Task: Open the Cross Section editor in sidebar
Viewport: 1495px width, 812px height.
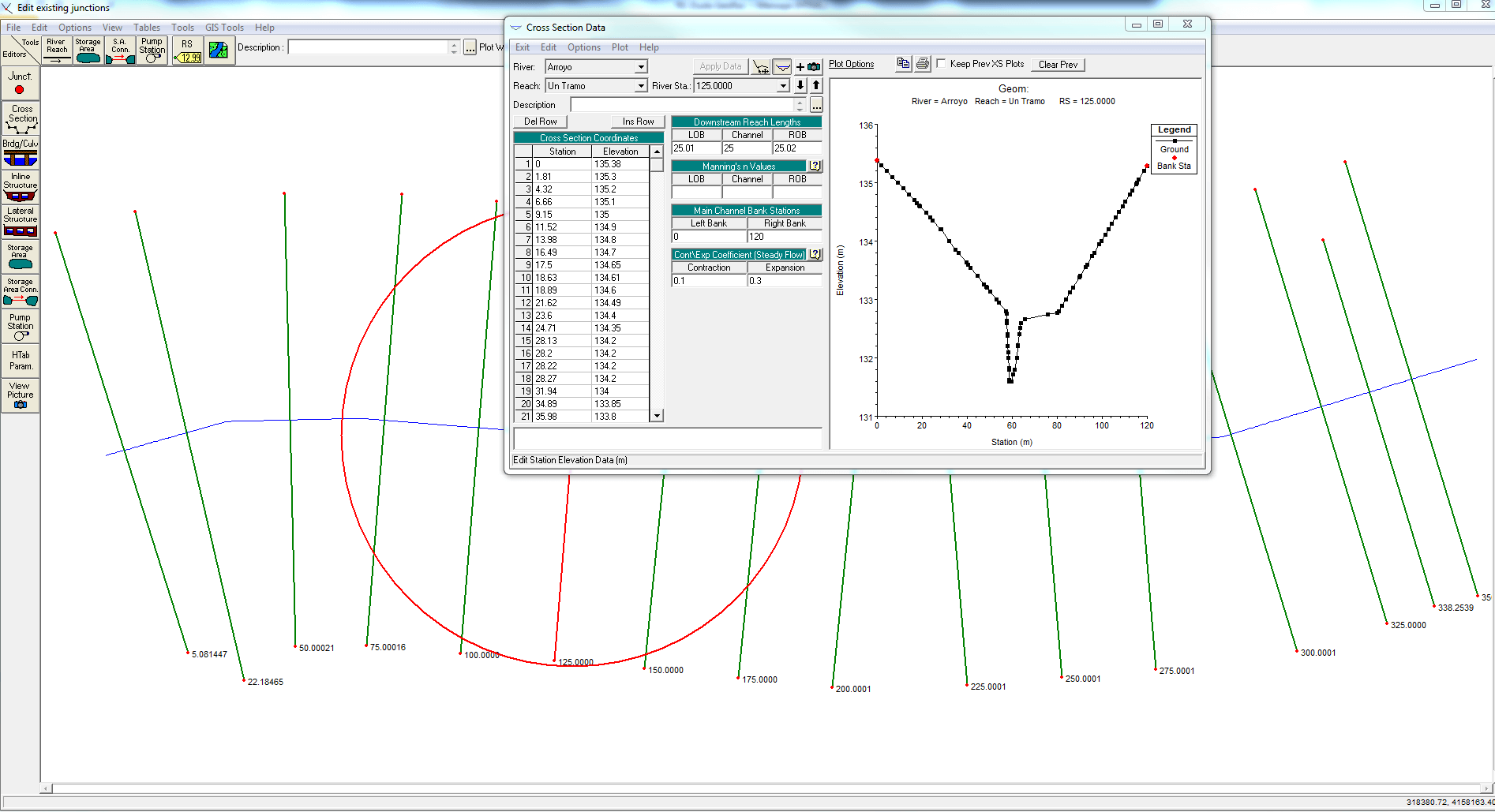Action: tap(20, 118)
